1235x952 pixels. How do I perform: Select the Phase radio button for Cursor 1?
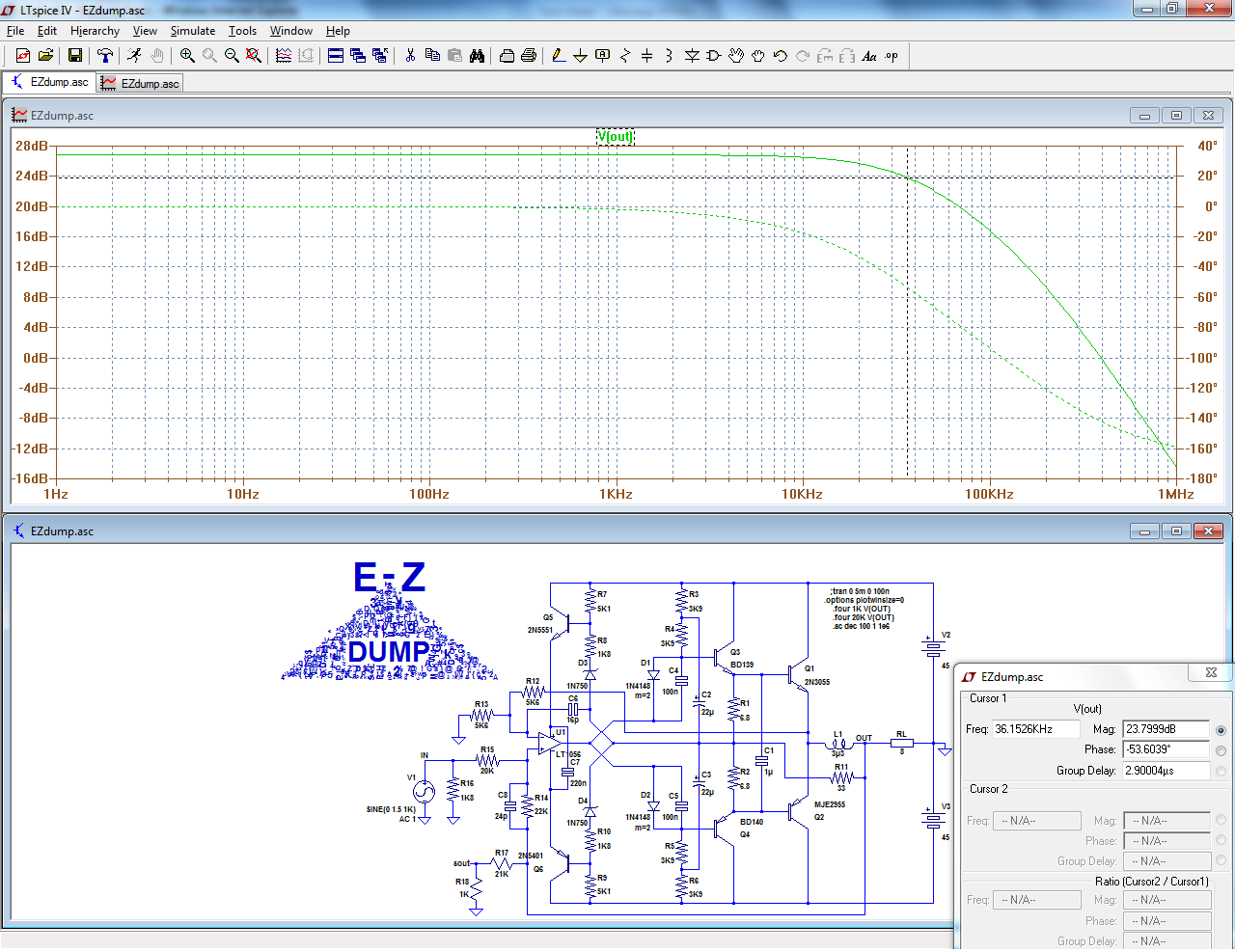click(x=1221, y=750)
